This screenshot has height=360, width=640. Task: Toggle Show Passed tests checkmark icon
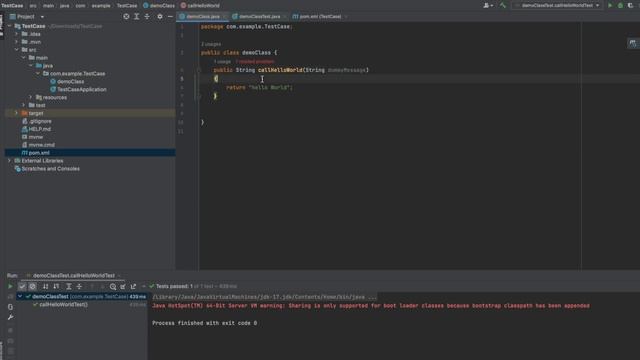click(x=22, y=287)
